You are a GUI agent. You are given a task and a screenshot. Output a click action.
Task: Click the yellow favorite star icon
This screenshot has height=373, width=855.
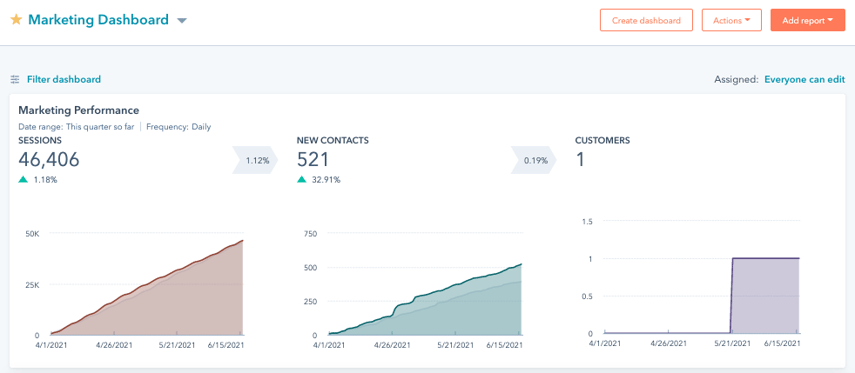16,20
